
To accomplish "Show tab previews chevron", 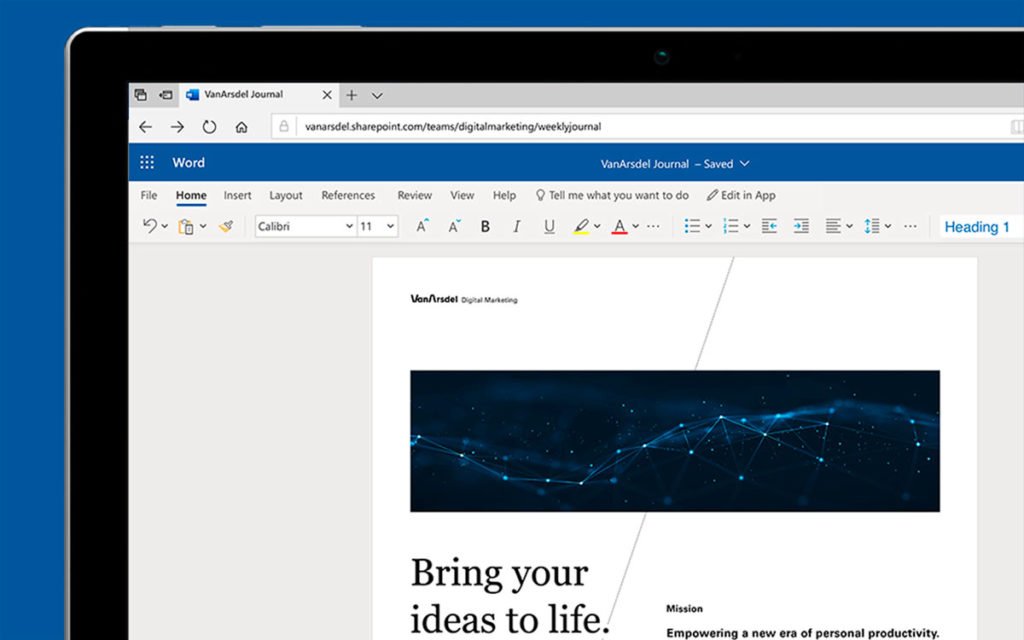I will click(377, 96).
